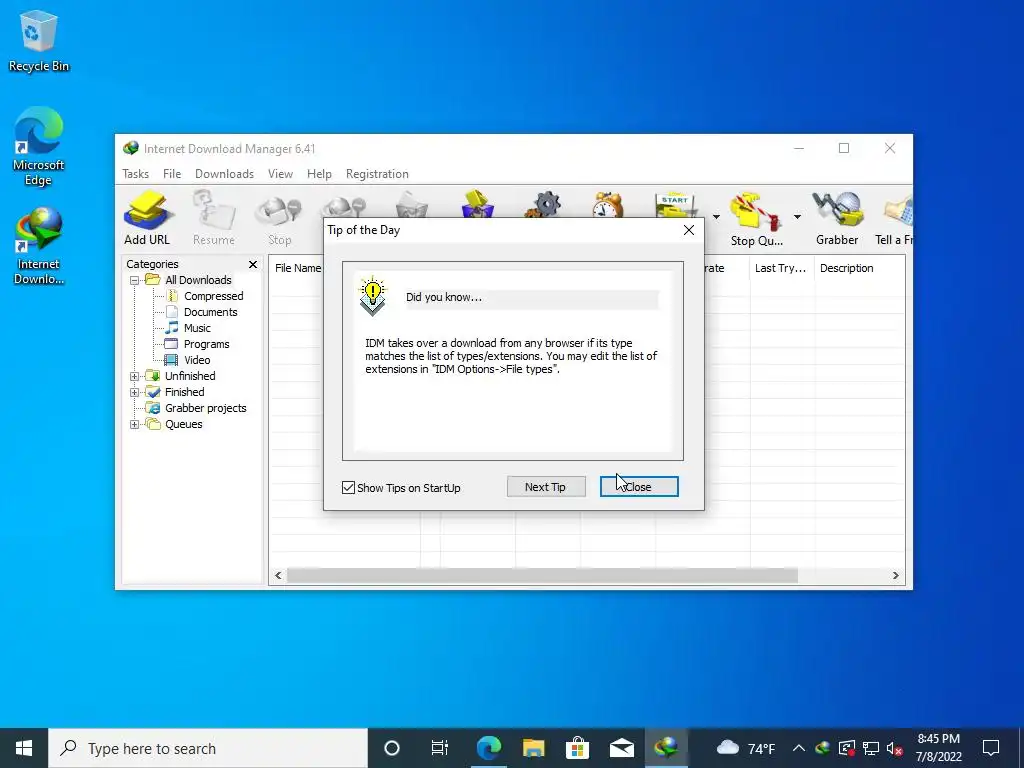
Task: Select Microsoft Edge desktop shortcut
Action: (38, 147)
